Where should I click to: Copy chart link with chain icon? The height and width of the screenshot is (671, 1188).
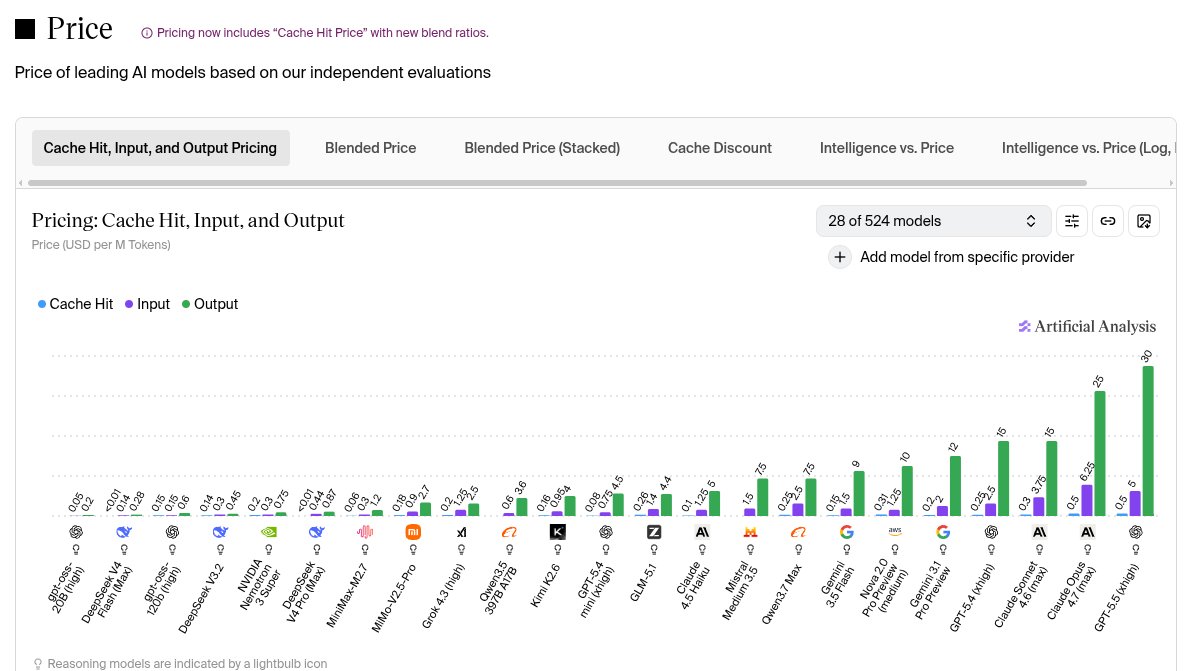click(1108, 221)
